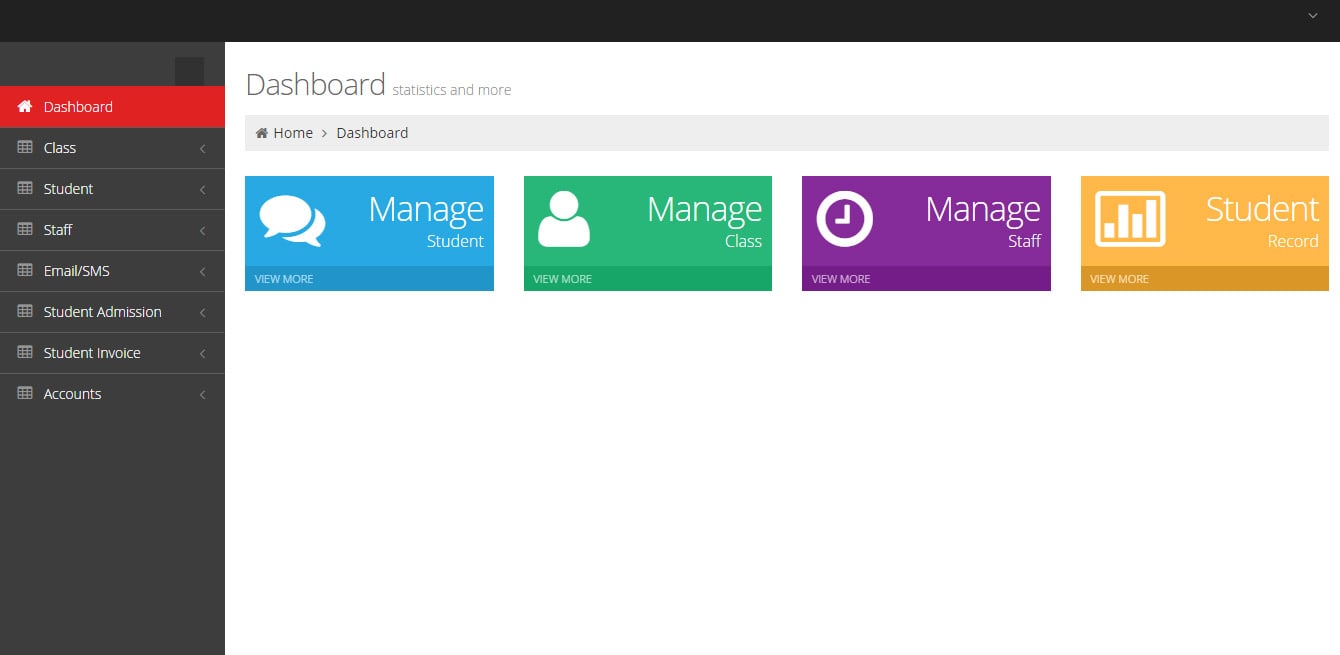
Task: Open the Student sidebar menu item
Action: 68,189
